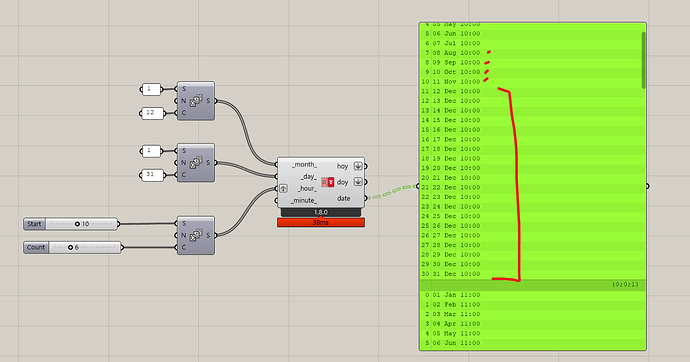Image resolution: width=690 pixels, height=362 pixels.
Task: Click the red 38ms profiler bar
Action: (x=321, y=223)
